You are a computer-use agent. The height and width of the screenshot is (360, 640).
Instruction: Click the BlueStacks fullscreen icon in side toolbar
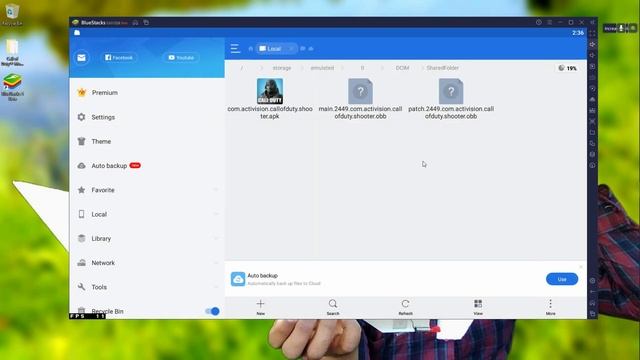point(592,33)
